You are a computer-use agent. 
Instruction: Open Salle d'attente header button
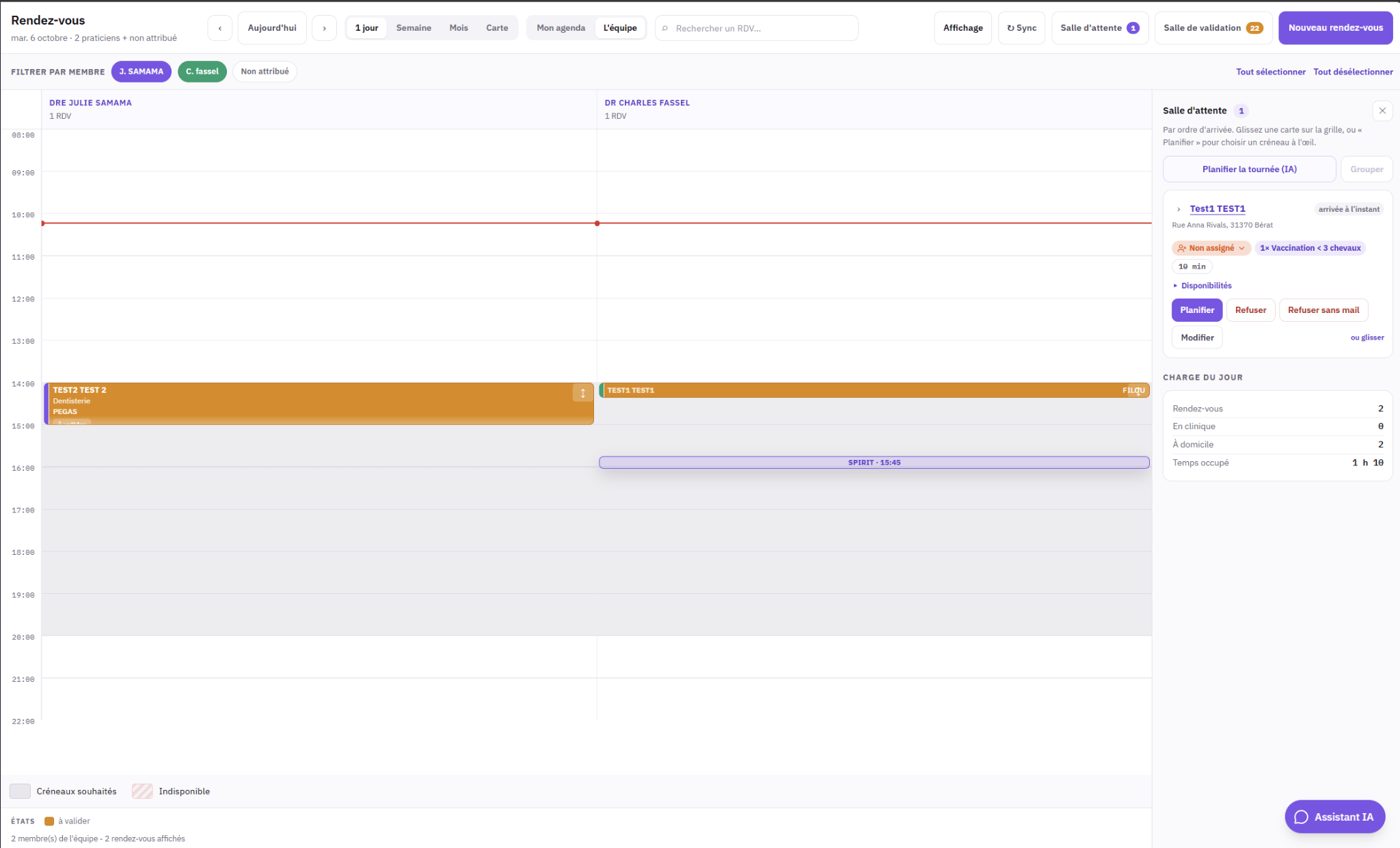(1099, 28)
